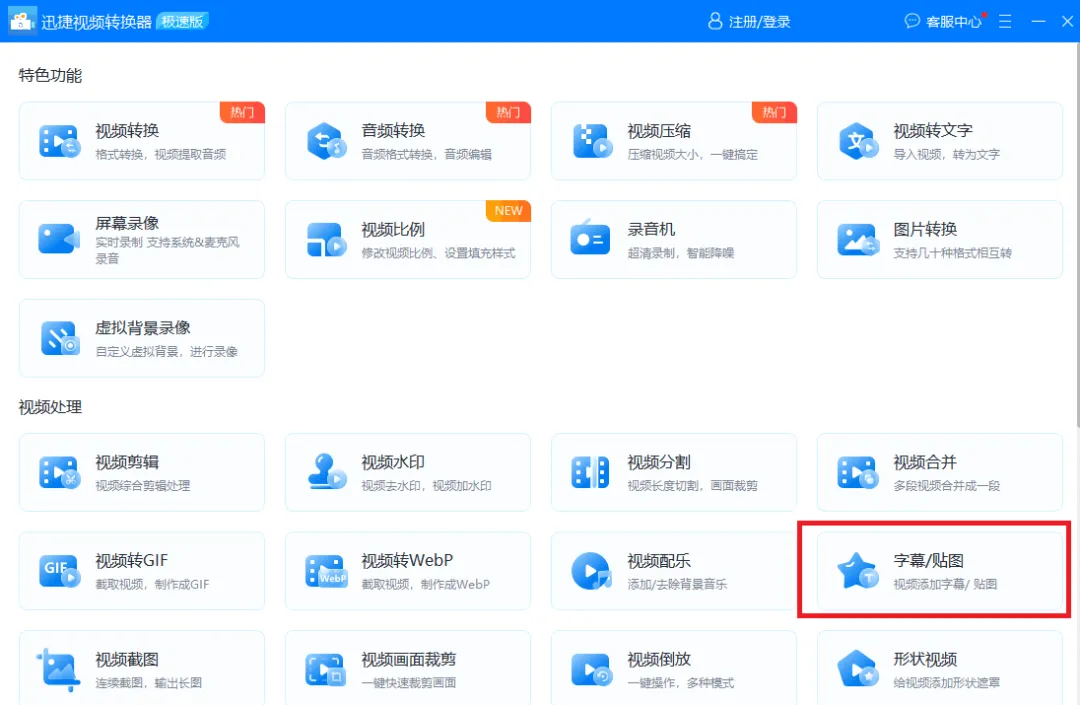Open the 视频水印 watermark stamp icon
This screenshot has width=1080, height=705.
326,472
